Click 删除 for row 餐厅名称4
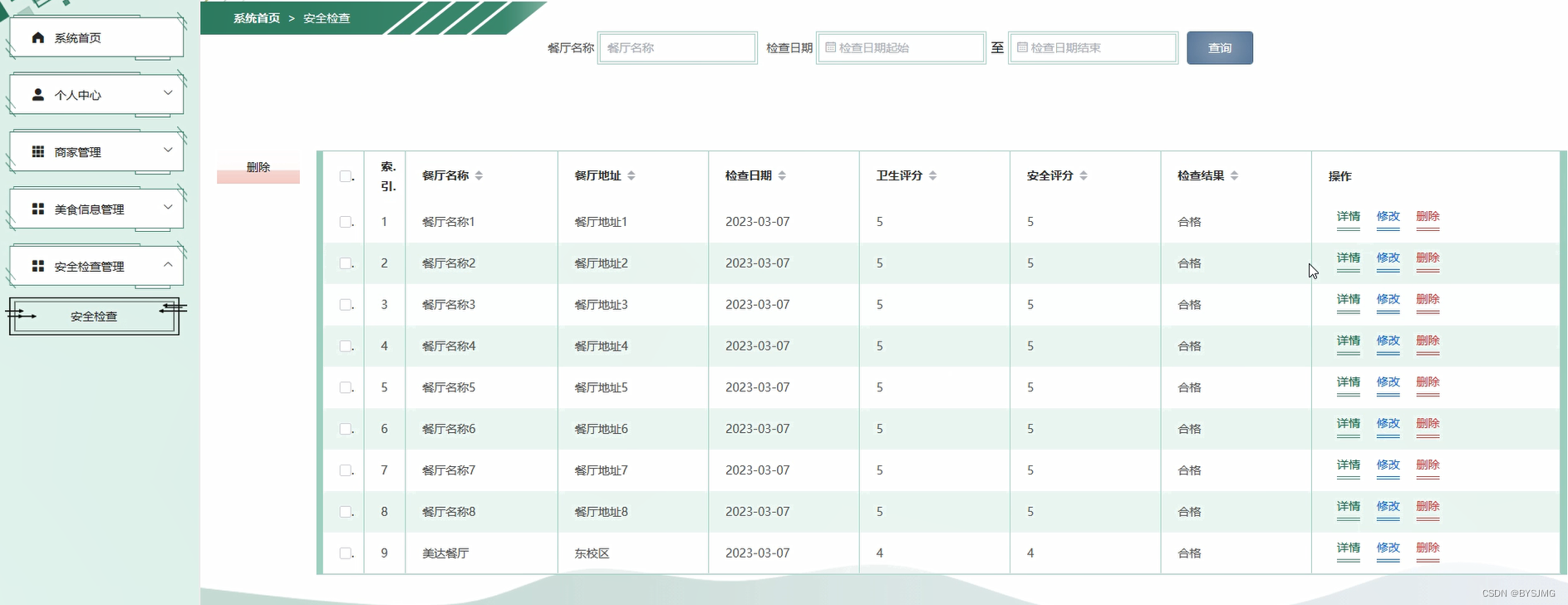The height and width of the screenshot is (605, 1568). click(x=1428, y=341)
